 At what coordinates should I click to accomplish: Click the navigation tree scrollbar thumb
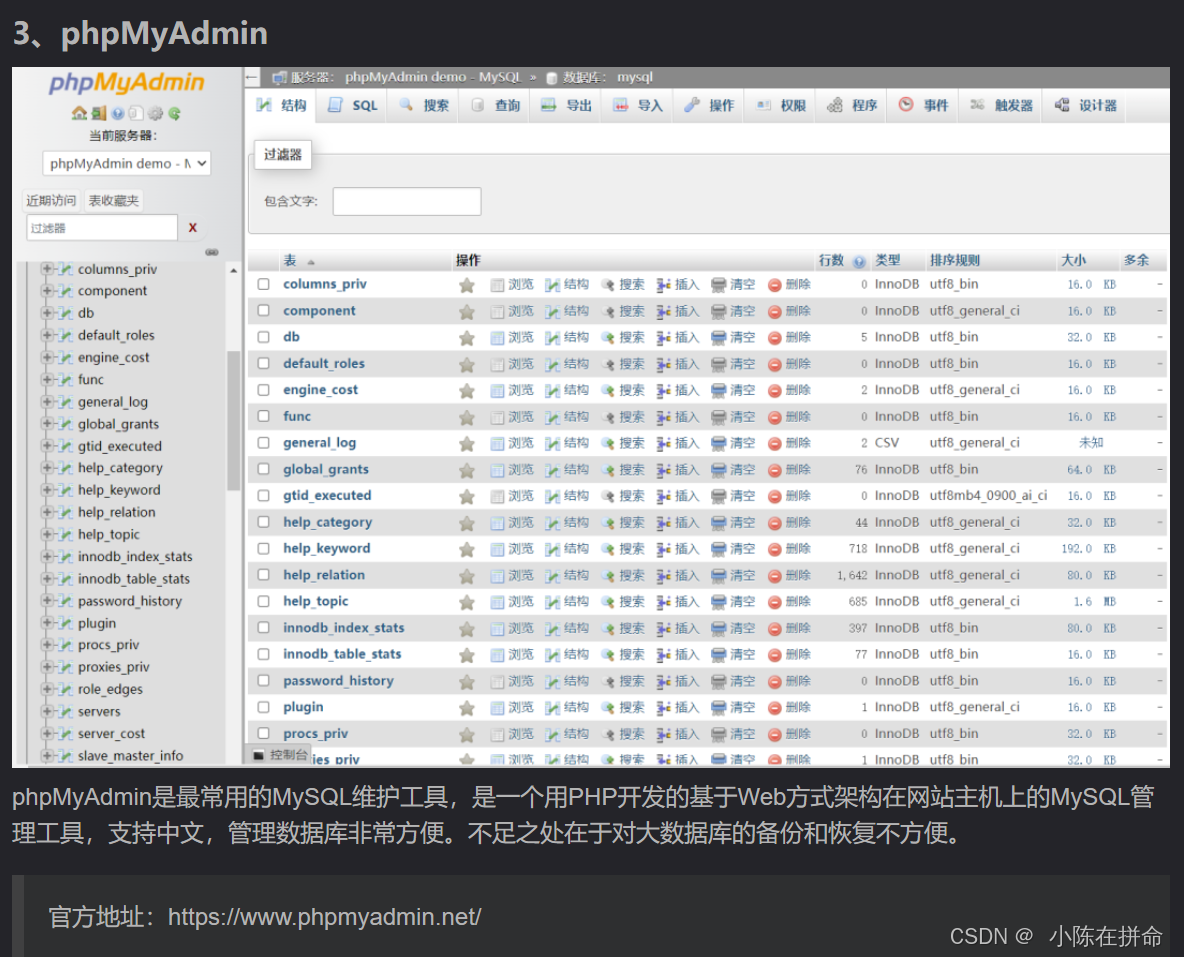(233, 420)
